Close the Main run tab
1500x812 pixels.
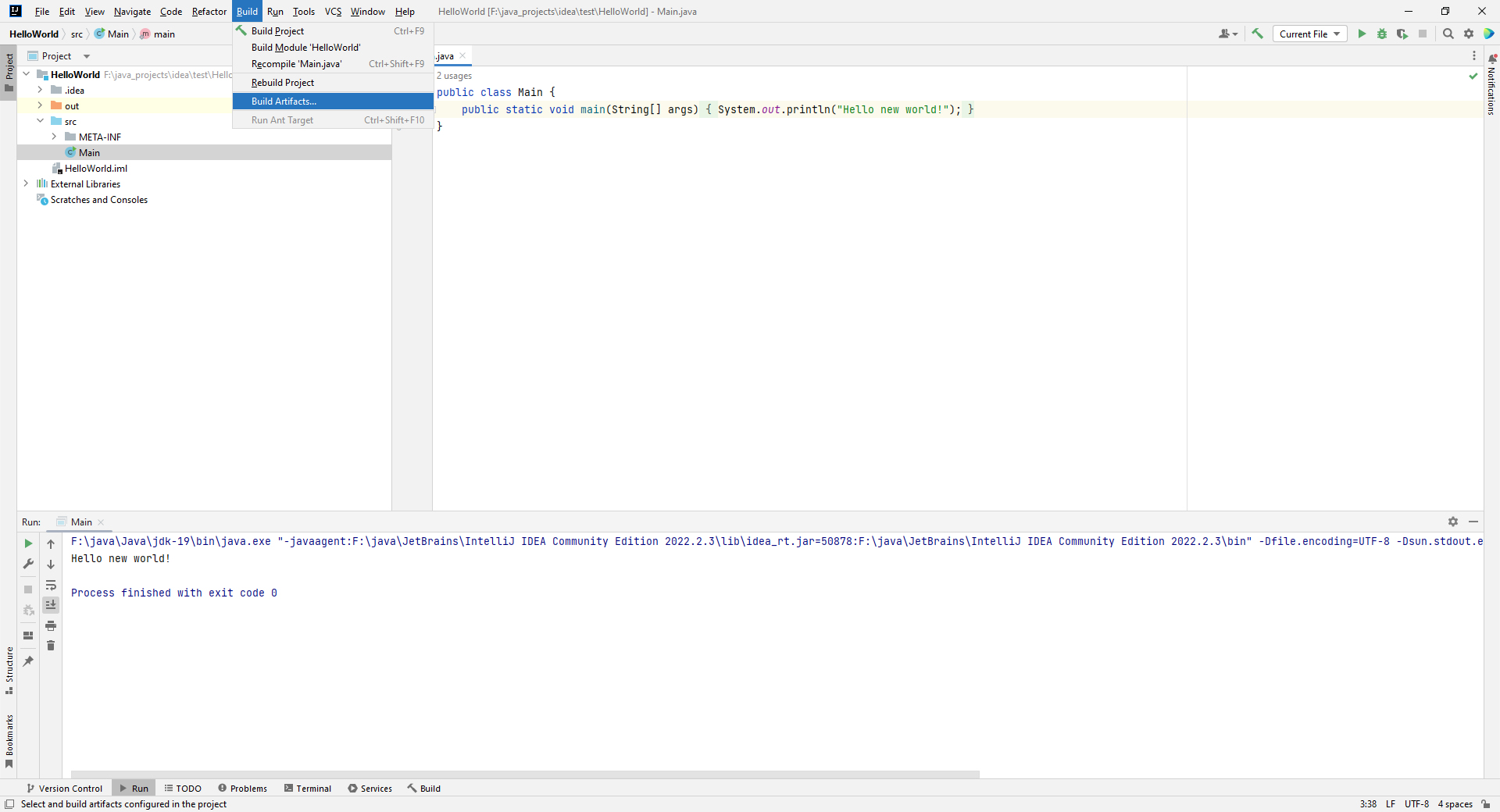pyautogui.click(x=101, y=522)
